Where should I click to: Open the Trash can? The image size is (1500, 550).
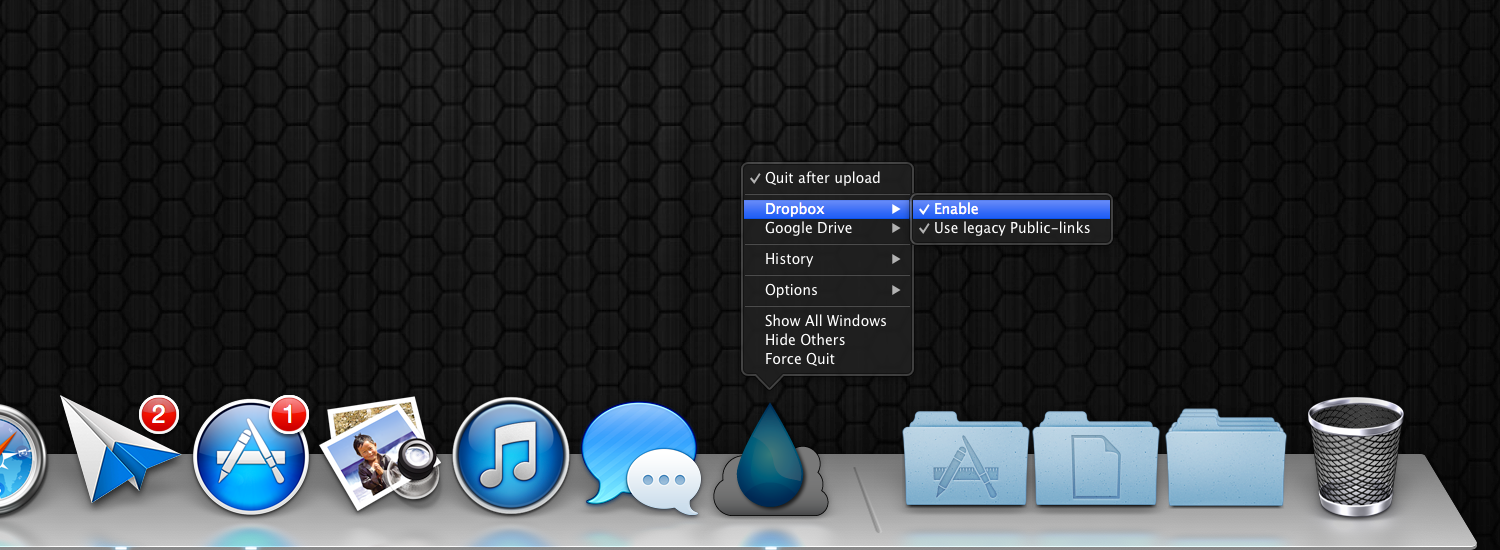(1356, 456)
